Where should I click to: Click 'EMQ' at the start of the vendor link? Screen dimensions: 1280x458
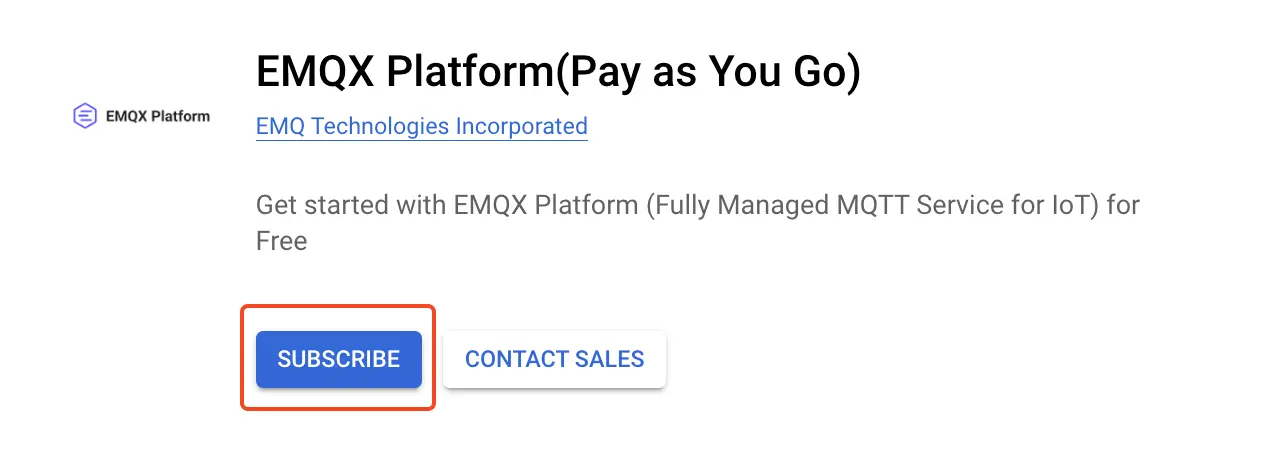click(x=280, y=127)
